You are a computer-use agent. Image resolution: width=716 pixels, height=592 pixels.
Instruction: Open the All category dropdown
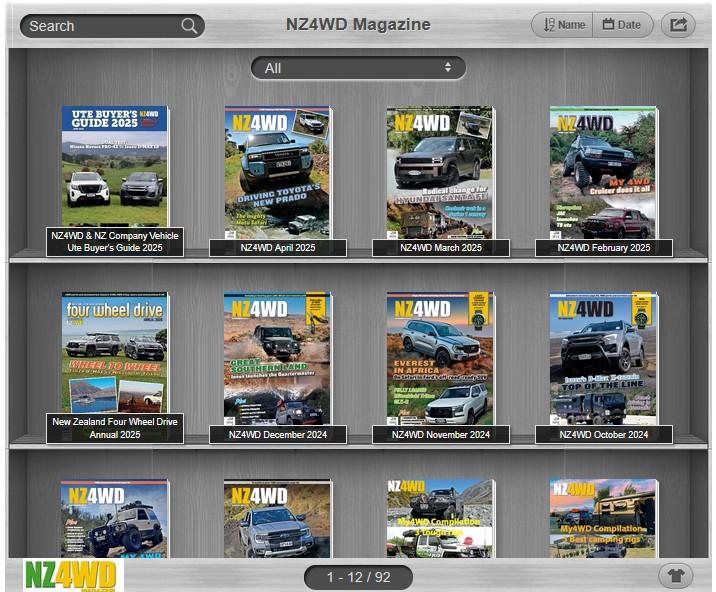(x=358, y=68)
